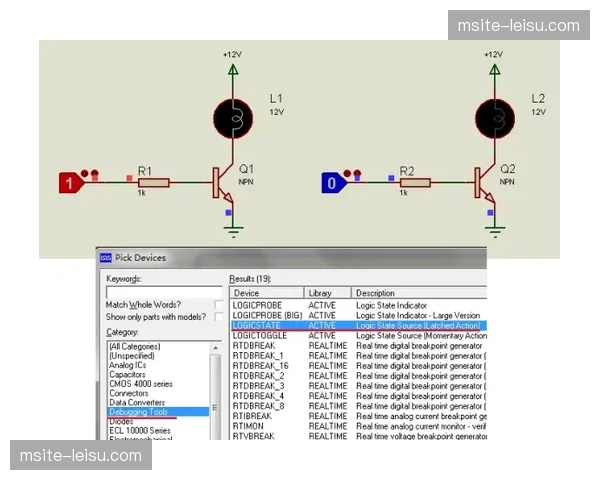Click the Keywords search field

coord(164,291)
